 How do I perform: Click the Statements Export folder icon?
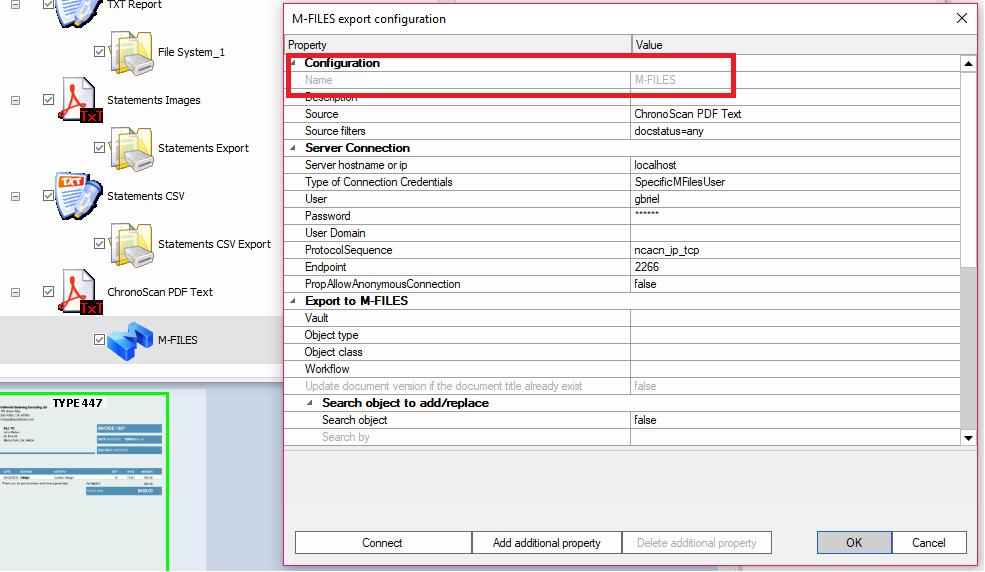click(130, 148)
